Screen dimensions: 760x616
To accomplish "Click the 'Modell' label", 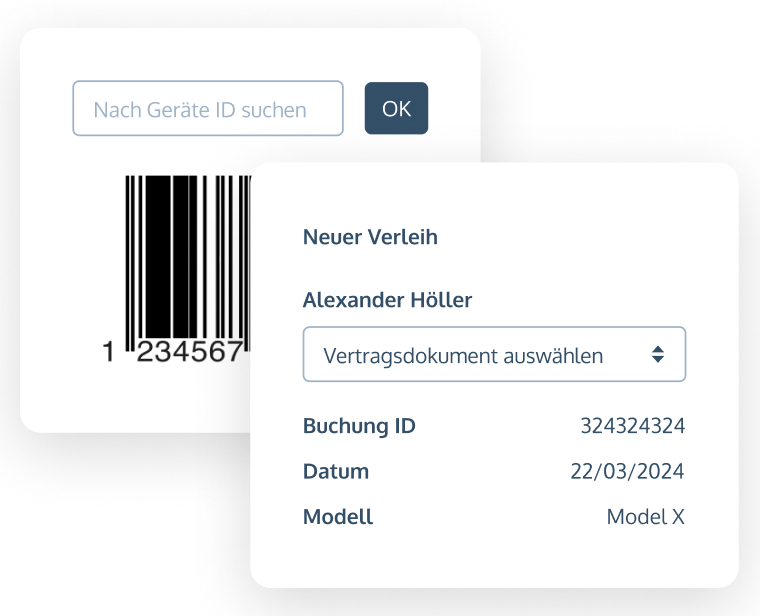I will 338,517.
